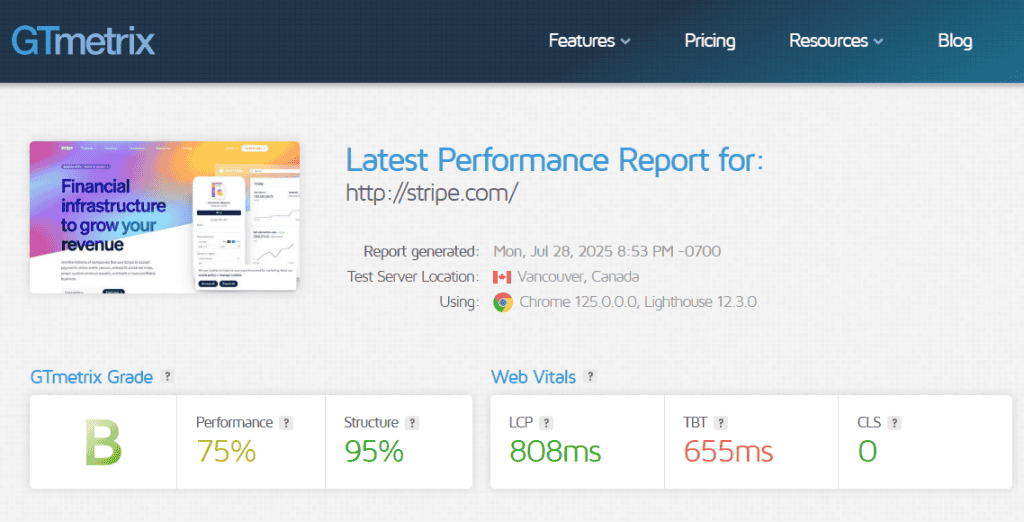The width and height of the screenshot is (1024, 522).
Task: Click the Canada flag icon
Action: pyautogui.click(x=502, y=277)
